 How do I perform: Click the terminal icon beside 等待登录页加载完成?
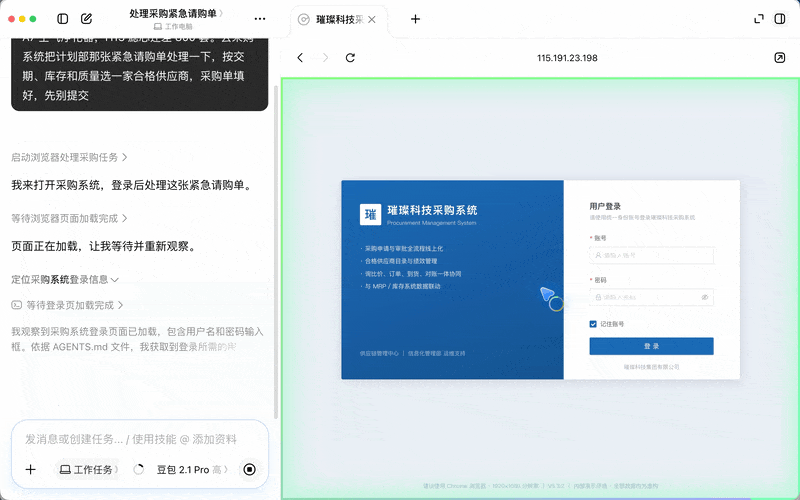click(x=16, y=305)
